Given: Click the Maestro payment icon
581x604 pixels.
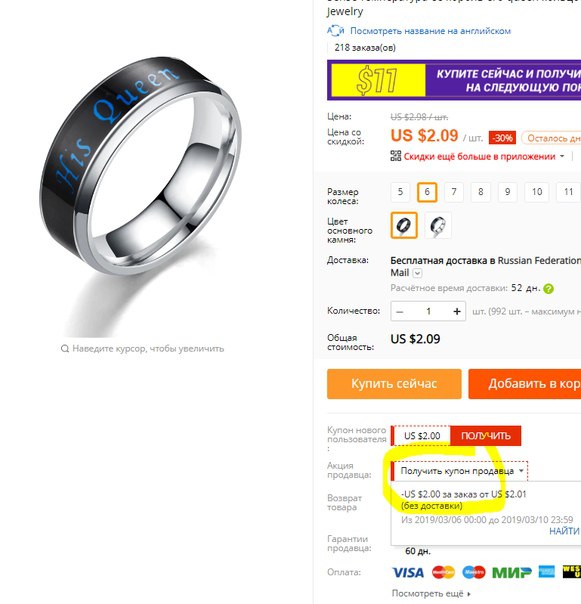Looking at the screenshot, I should pos(474,572).
